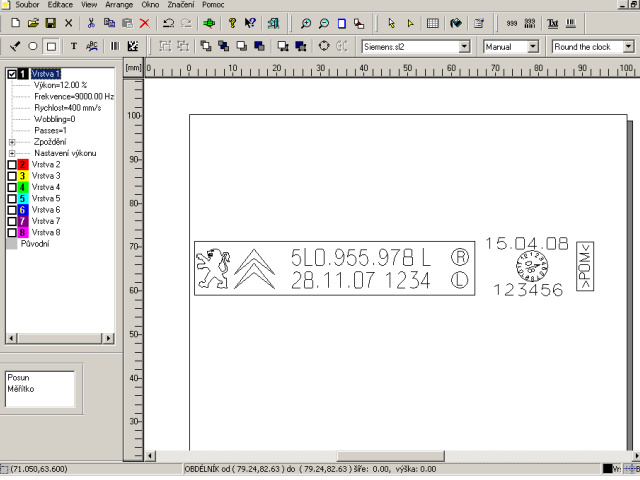Open the Manual mode dropdown

tap(533, 47)
